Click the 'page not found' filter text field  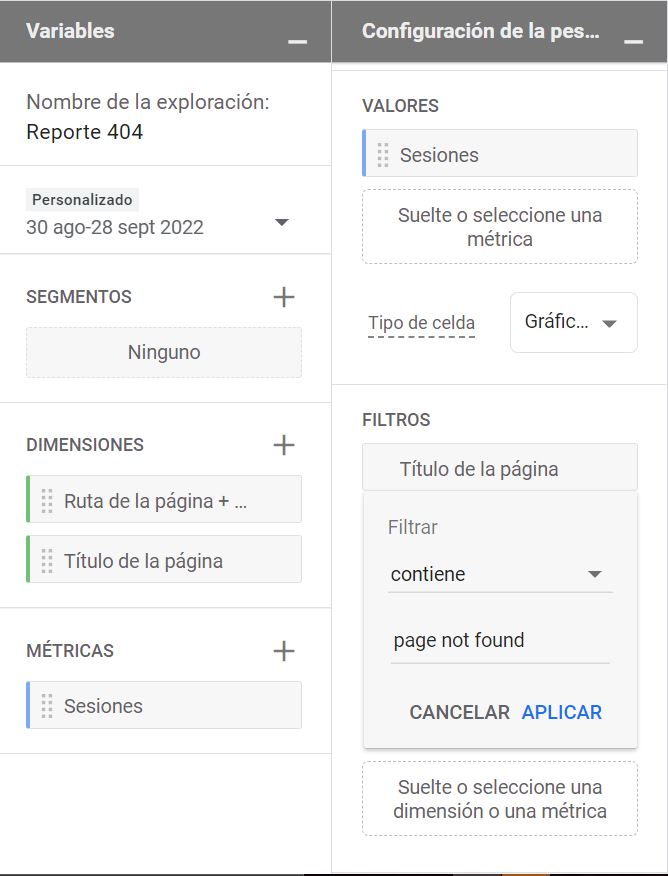click(499, 641)
